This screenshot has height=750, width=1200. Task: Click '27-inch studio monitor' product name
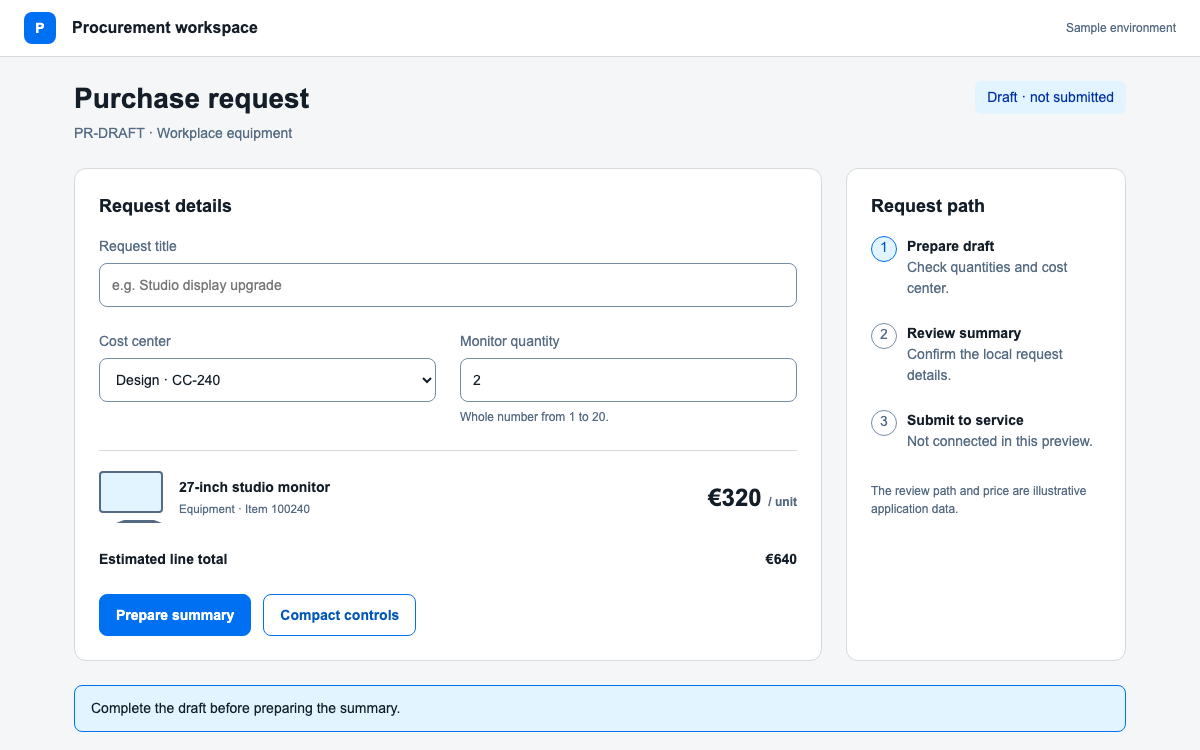254,487
